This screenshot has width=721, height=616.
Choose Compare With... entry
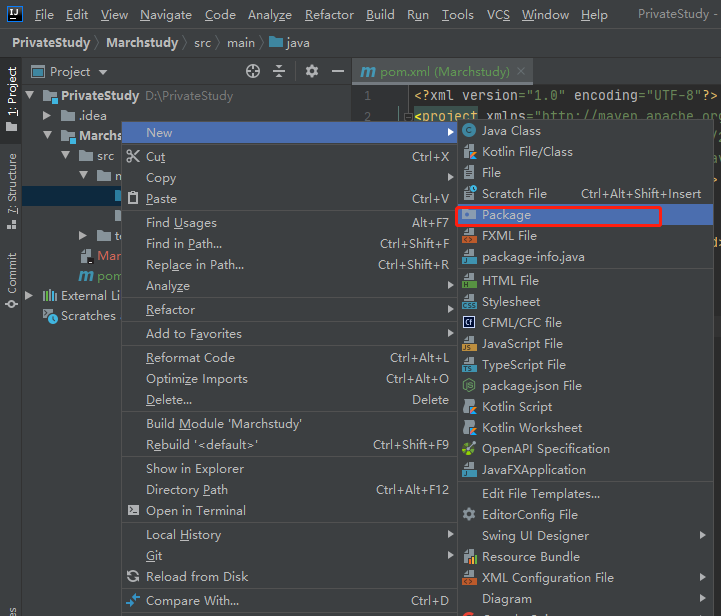tap(290, 601)
